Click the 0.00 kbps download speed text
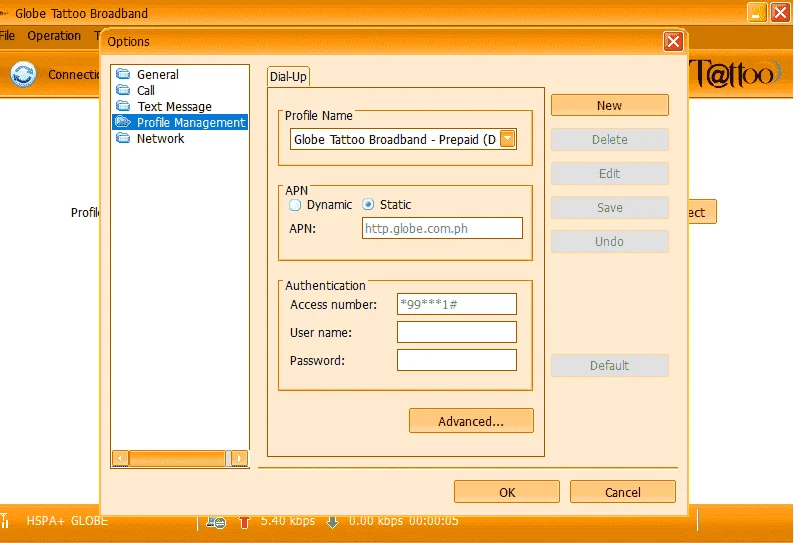794x543 pixels. point(376,521)
